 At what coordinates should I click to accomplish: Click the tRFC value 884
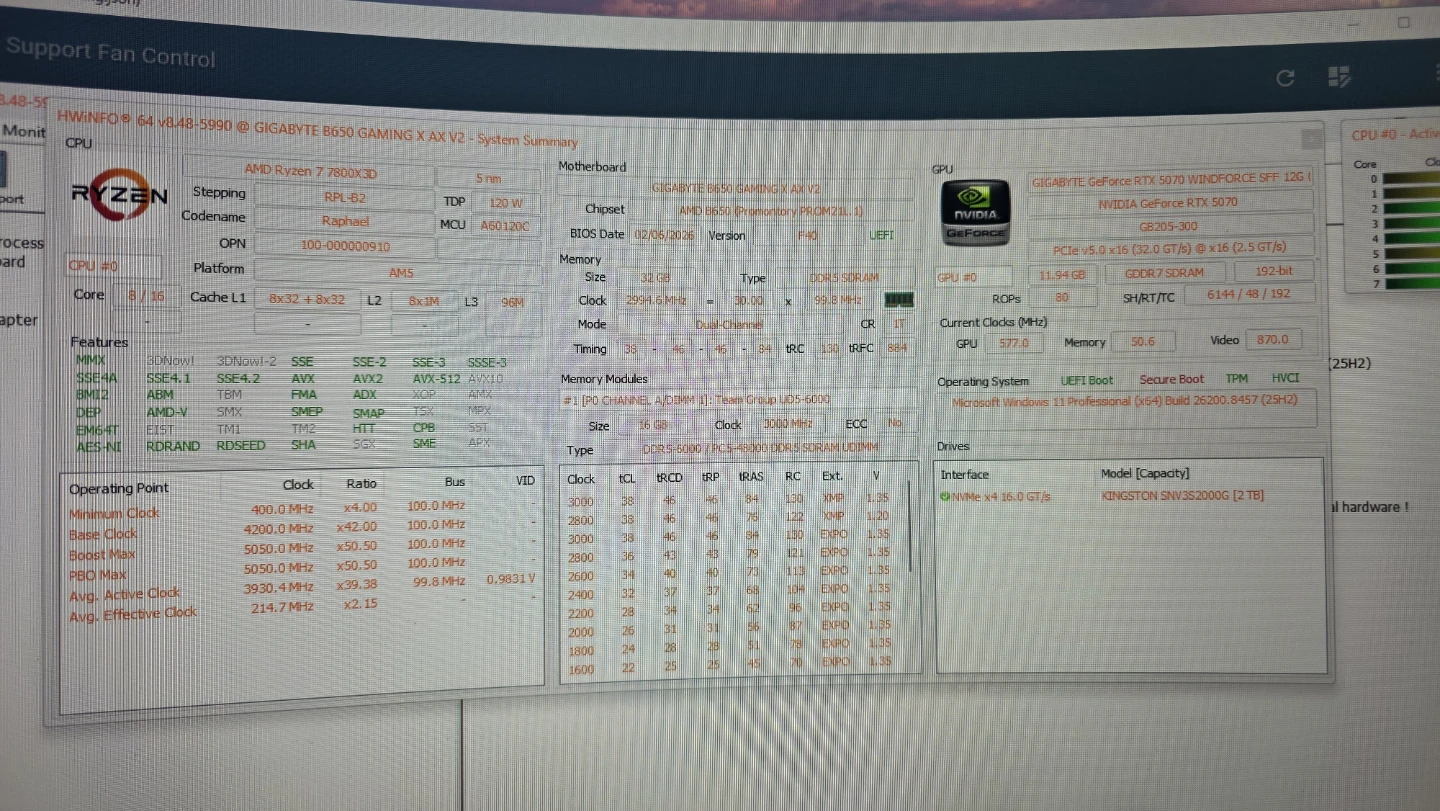(897, 348)
